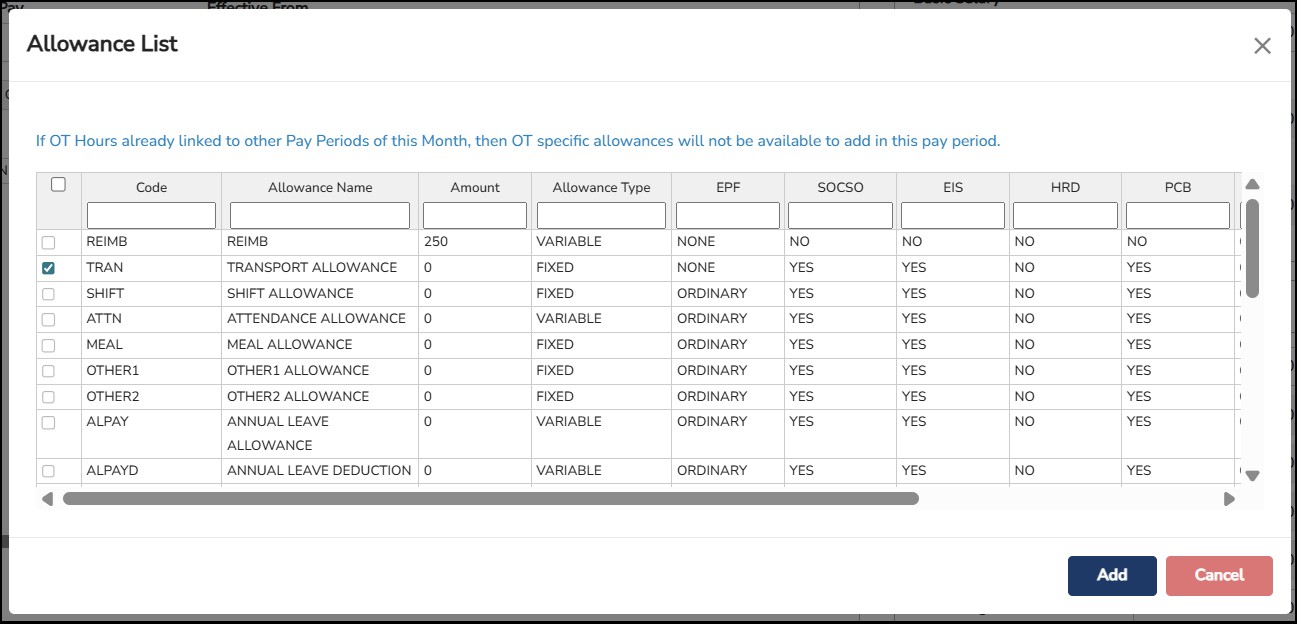This screenshot has height=624, width=1297.
Task: Click the vertical scrollbar thumb
Action: (1252, 247)
